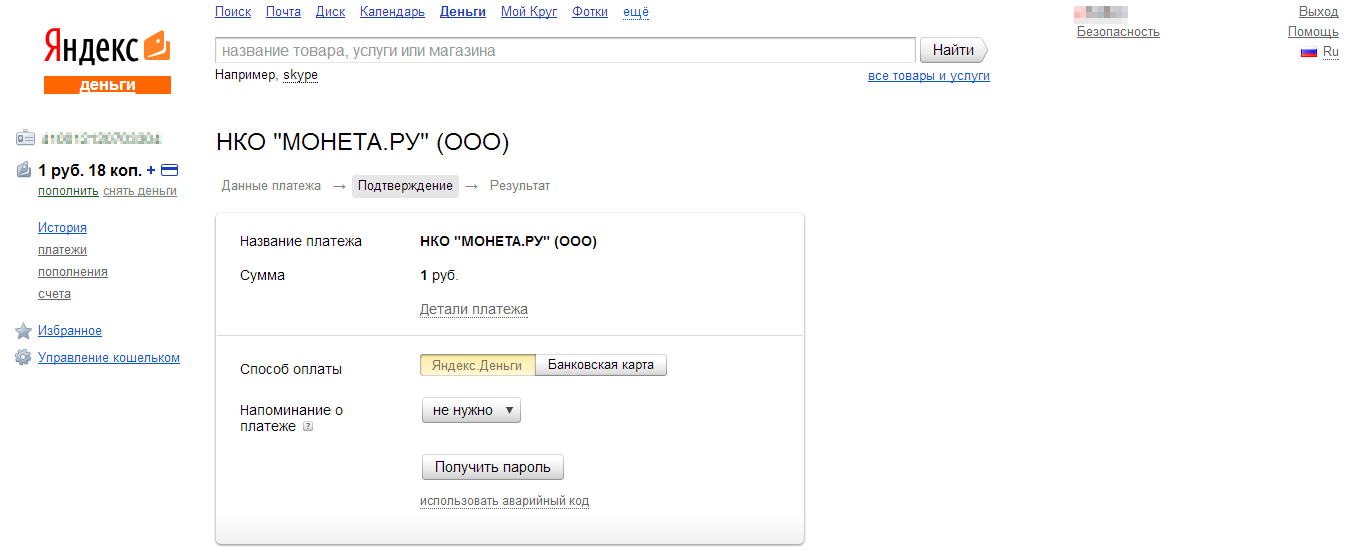This screenshot has width=1349, height=559.
Task: Select Банковская карта payment method
Action: coord(601,365)
